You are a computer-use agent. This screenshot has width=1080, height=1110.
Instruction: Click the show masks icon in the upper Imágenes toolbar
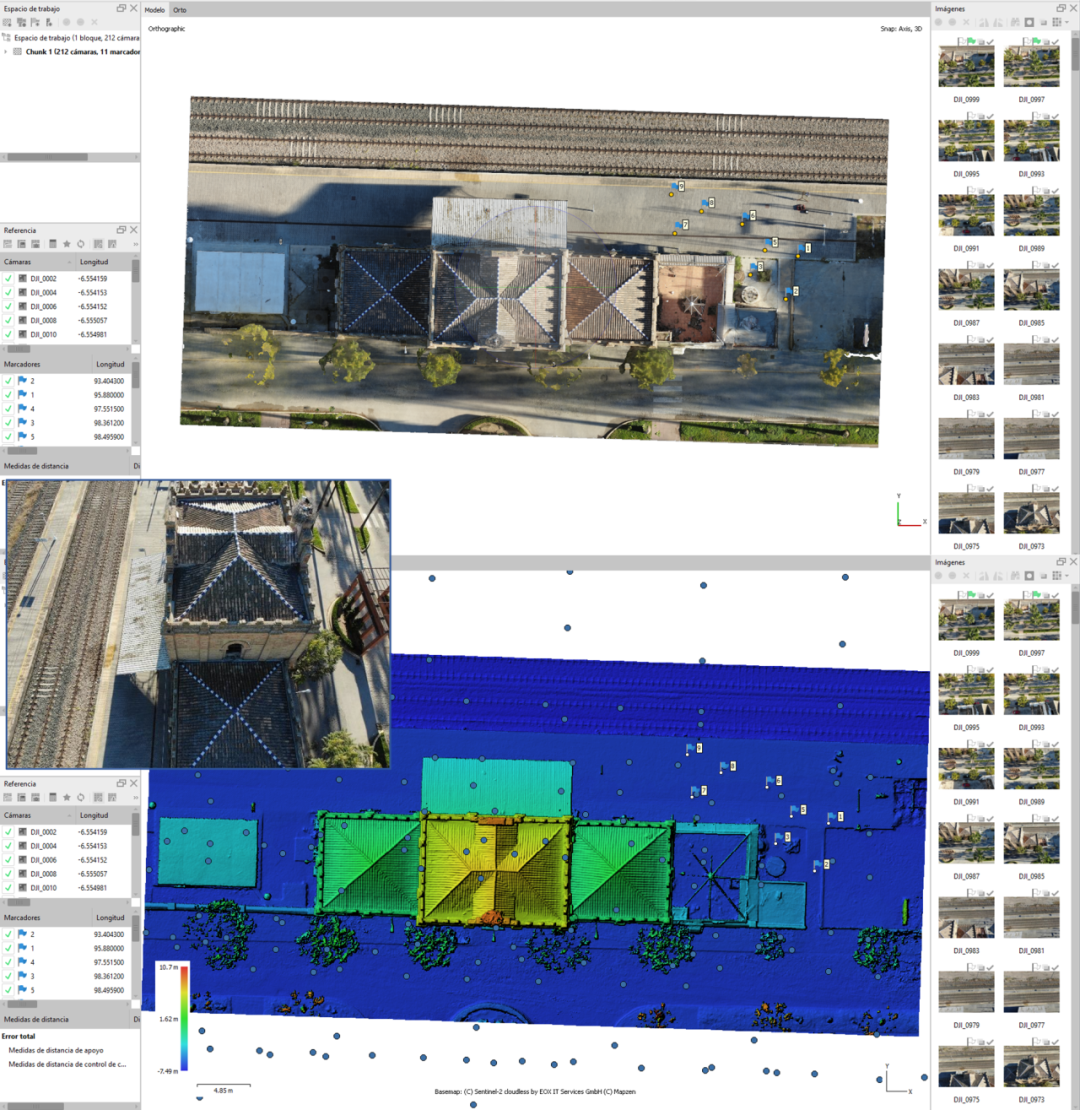click(x=1030, y=23)
